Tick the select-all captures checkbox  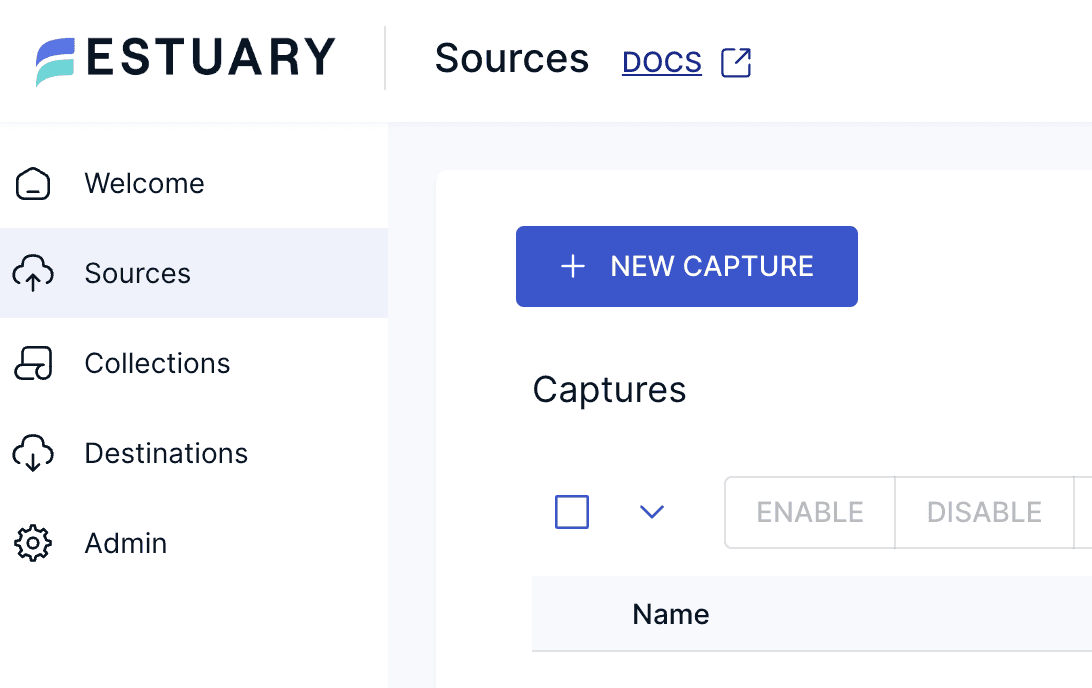tap(572, 512)
